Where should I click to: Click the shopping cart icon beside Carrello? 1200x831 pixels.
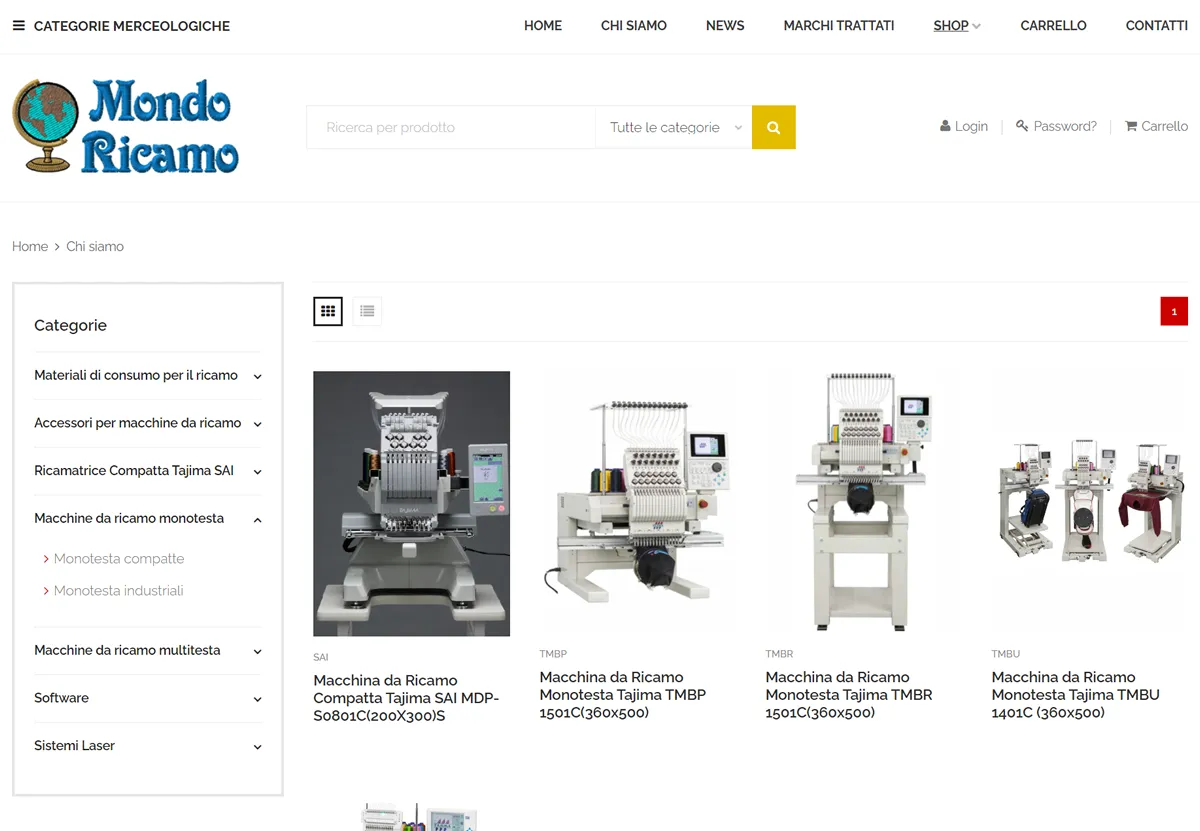[x=1131, y=126]
